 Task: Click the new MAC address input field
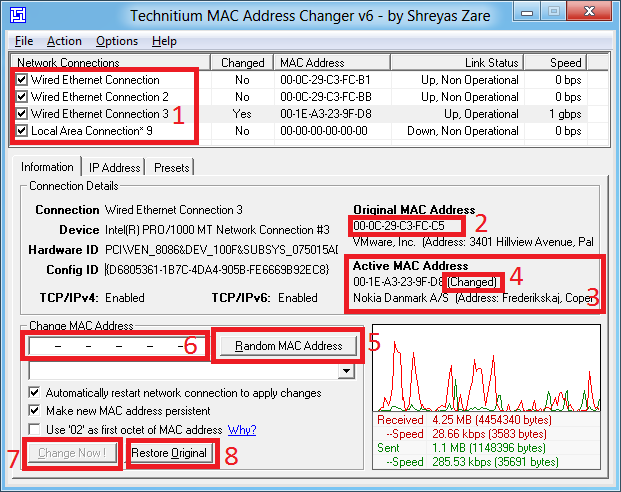click(x=117, y=346)
